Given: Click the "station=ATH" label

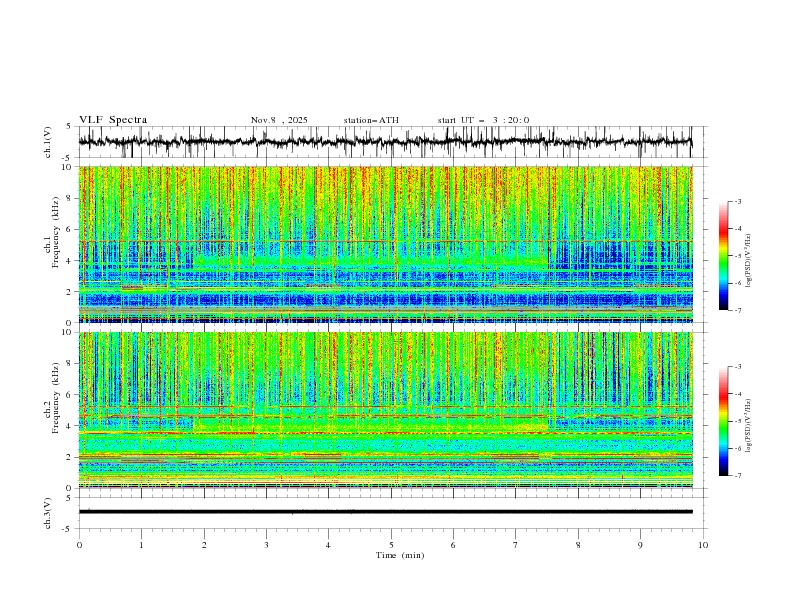Looking at the screenshot, I should pyautogui.click(x=371, y=120).
